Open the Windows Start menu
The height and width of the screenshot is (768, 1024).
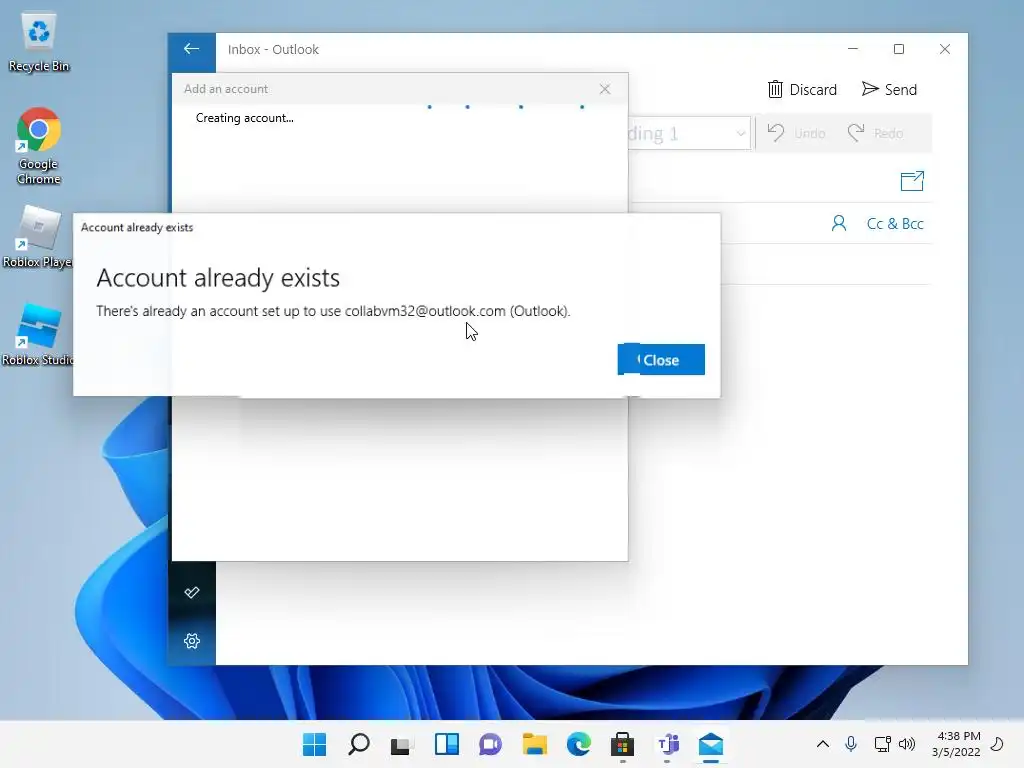click(x=314, y=744)
